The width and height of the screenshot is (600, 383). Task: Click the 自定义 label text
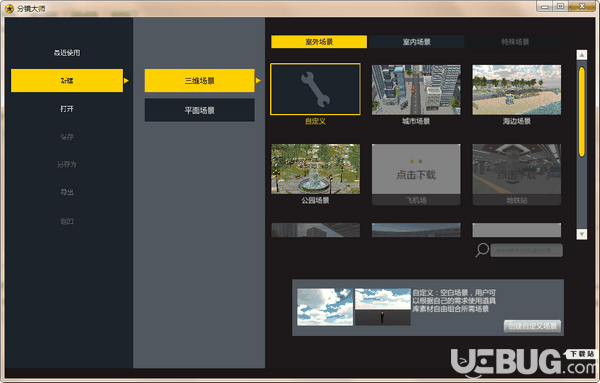point(315,121)
